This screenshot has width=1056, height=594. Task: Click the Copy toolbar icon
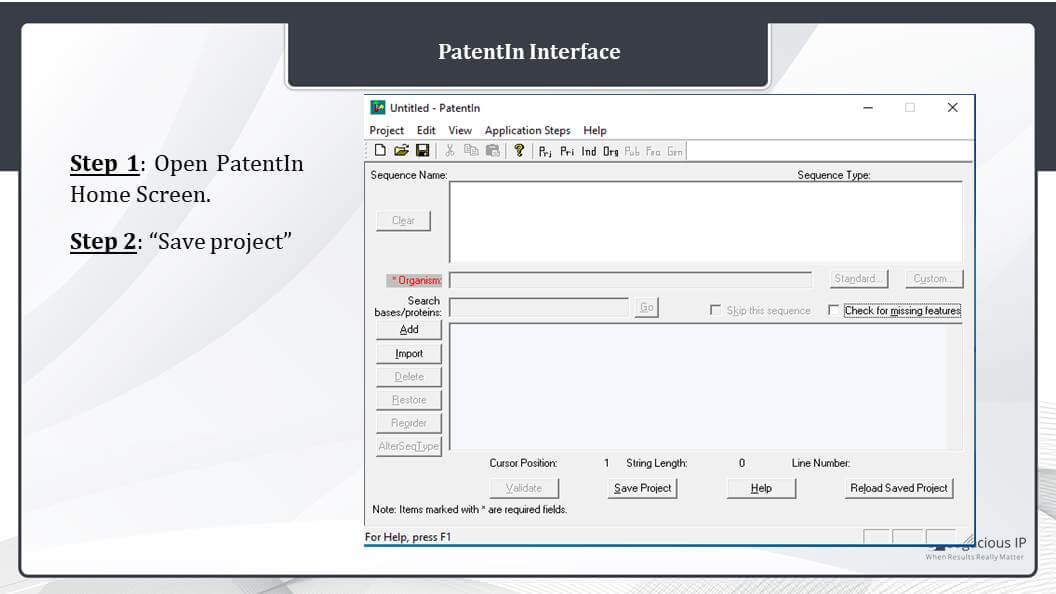point(471,151)
